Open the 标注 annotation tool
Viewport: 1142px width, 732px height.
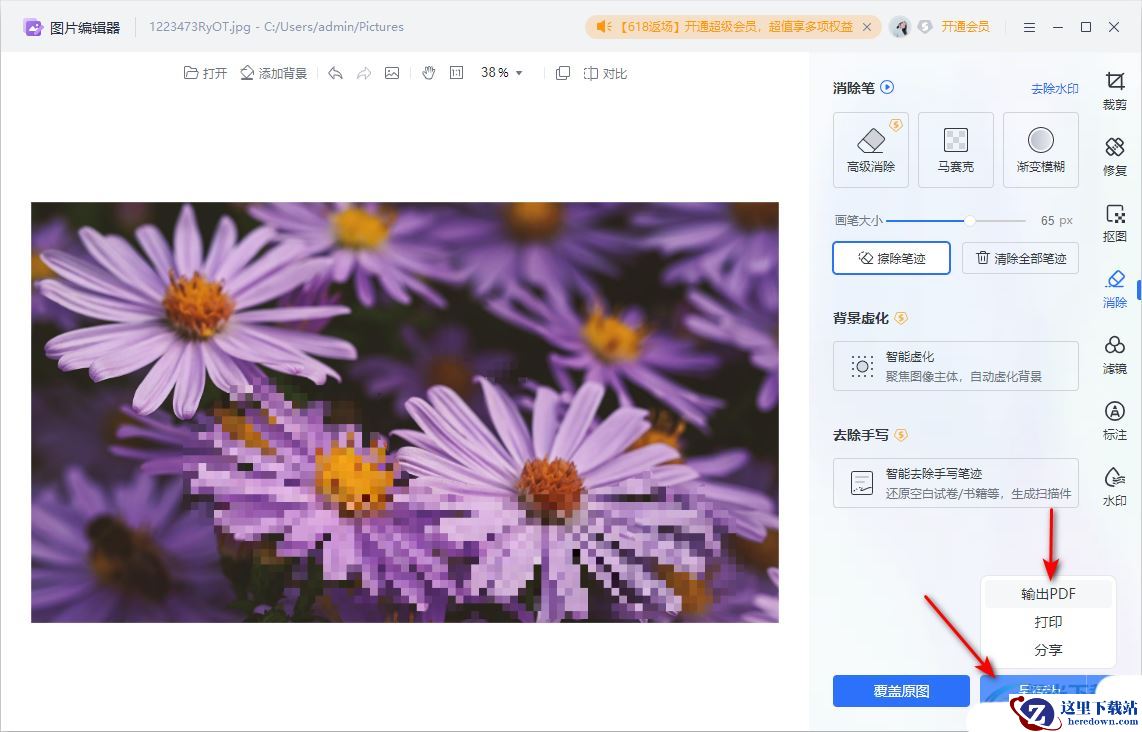[1114, 421]
